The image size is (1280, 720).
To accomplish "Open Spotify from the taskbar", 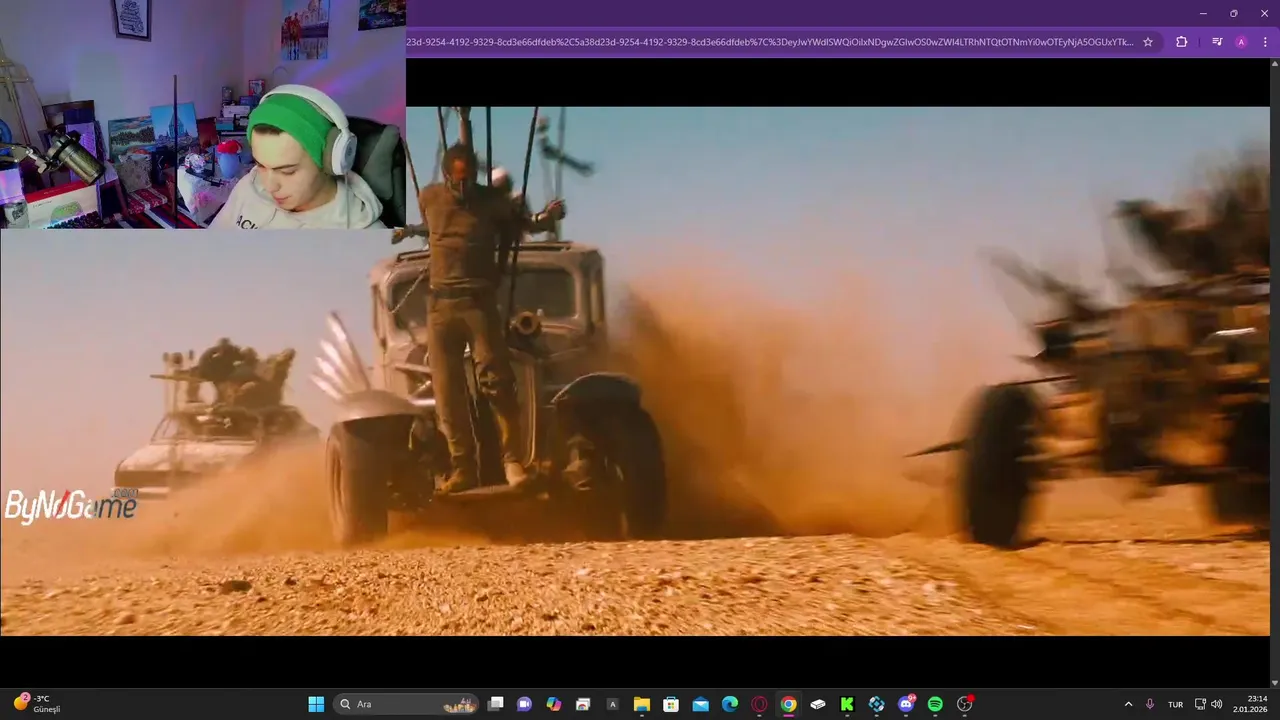I will coord(935,704).
